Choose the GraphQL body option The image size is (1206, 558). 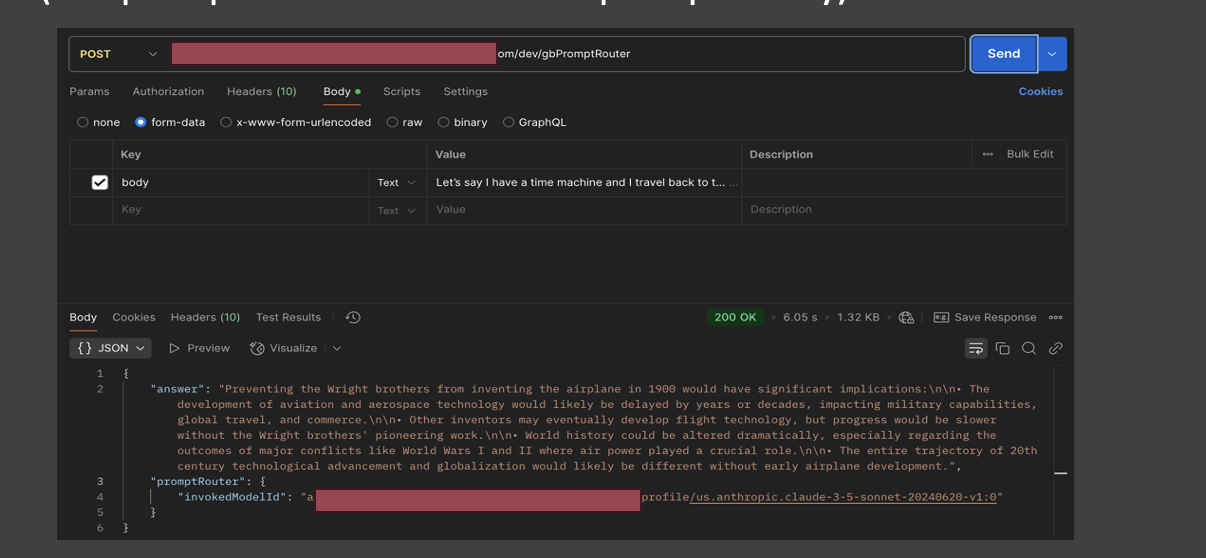(x=534, y=122)
